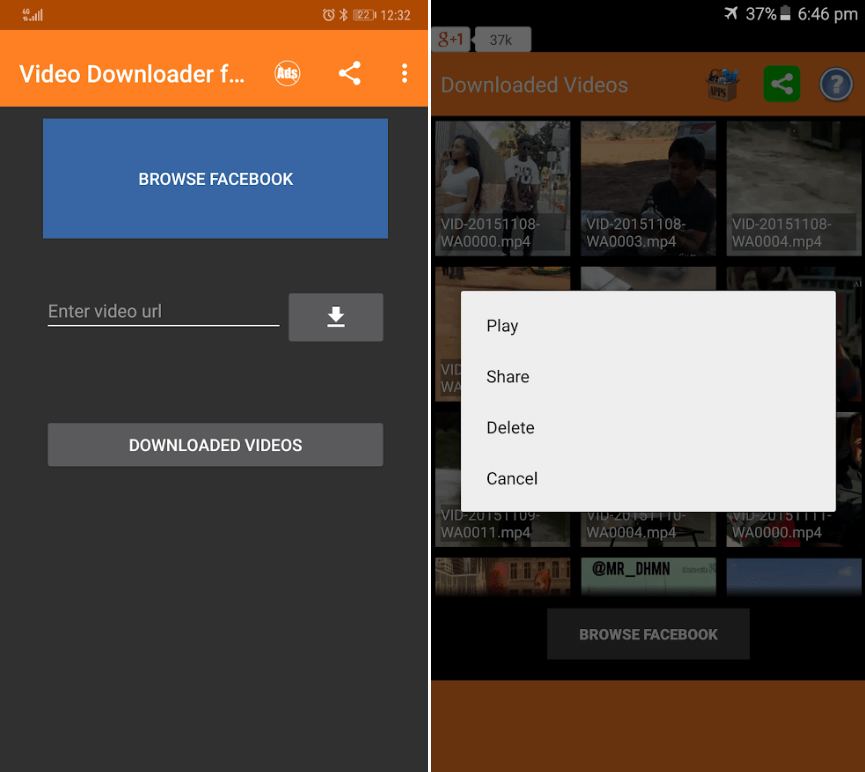
Task: Open the blue help question-mark icon
Action: (x=836, y=85)
